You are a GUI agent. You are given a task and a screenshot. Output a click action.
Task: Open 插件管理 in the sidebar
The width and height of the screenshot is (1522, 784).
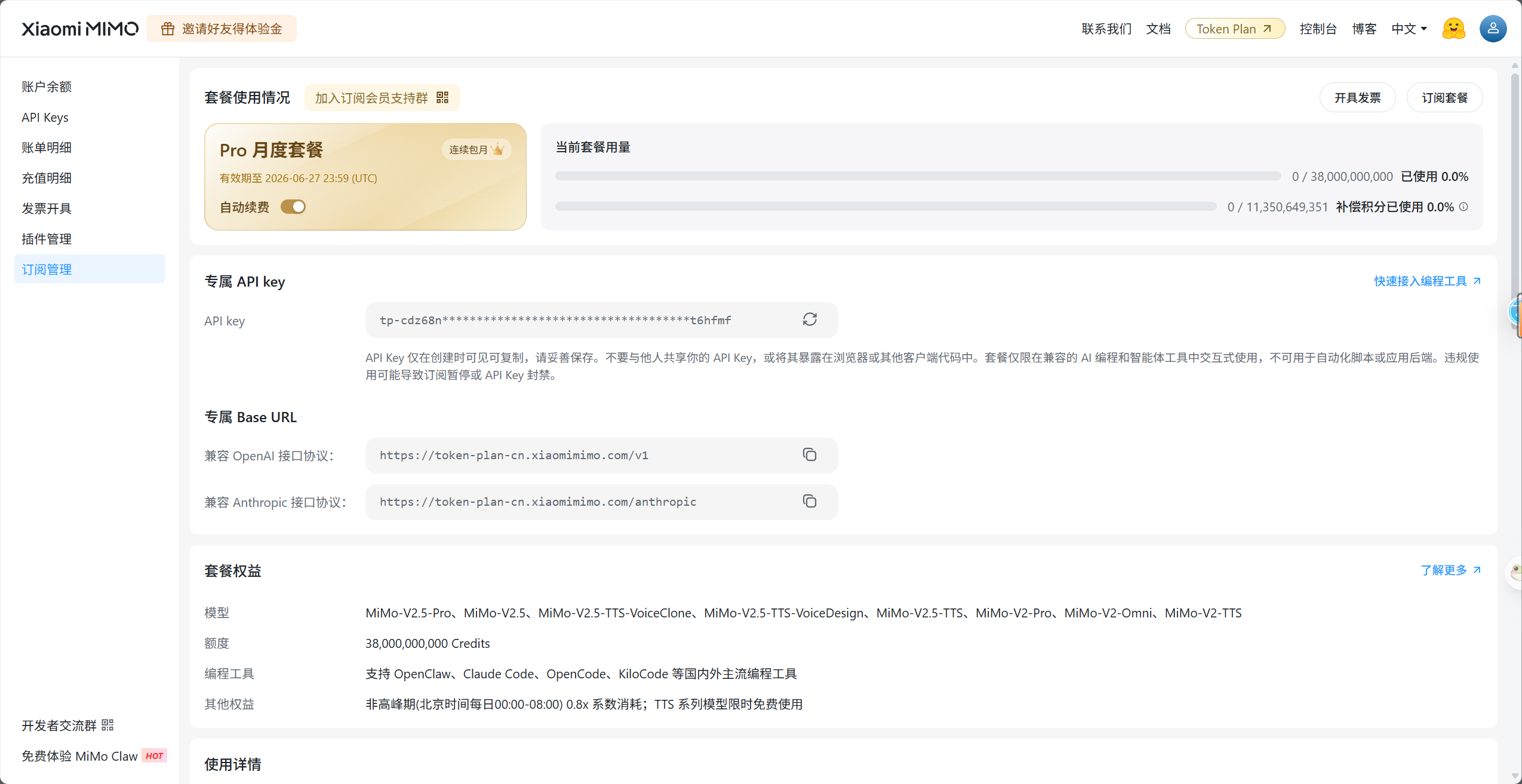pyautogui.click(x=90, y=239)
